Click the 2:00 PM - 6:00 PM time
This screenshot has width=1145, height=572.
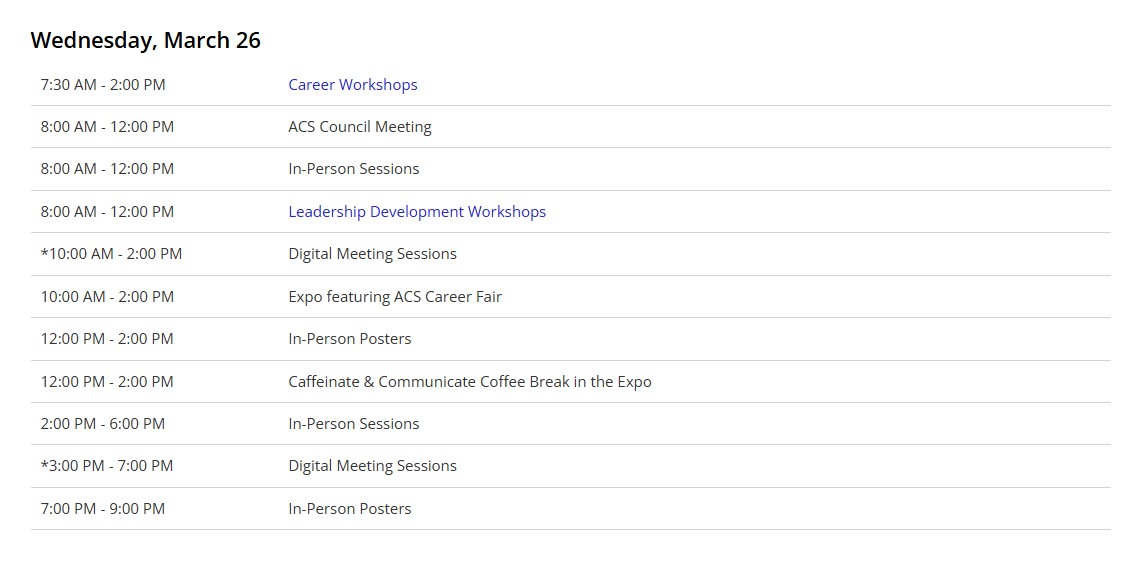point(103,424)
